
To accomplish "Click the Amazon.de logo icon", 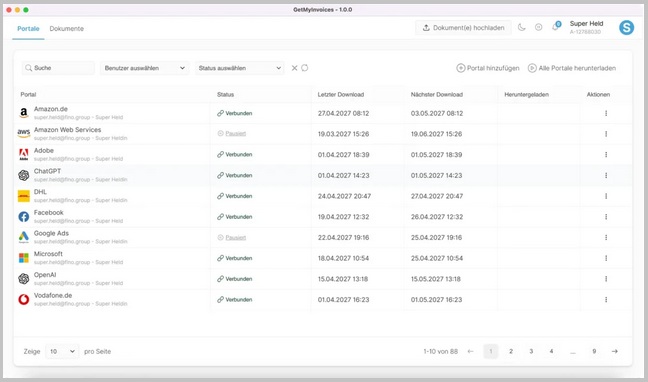I will pos(24,113).
